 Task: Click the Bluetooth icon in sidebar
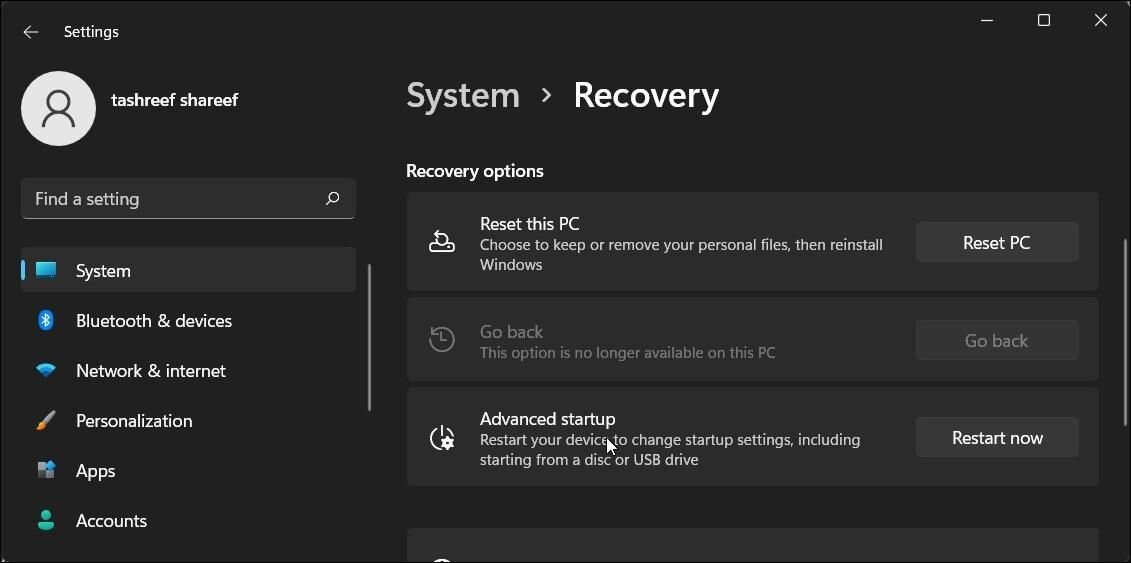46,320
